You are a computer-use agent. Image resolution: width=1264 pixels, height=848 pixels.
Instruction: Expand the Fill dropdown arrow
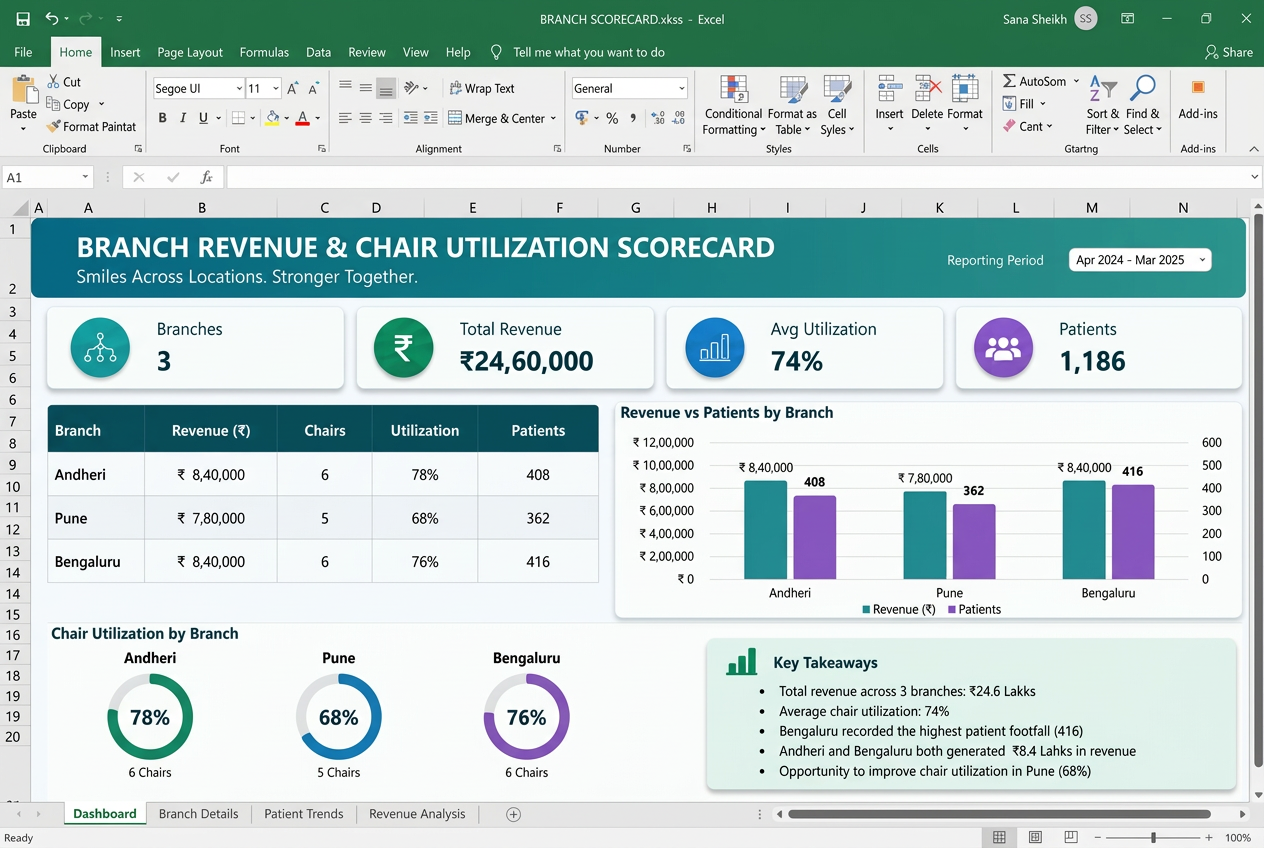pyautogui.click(x=1042, y=104)
